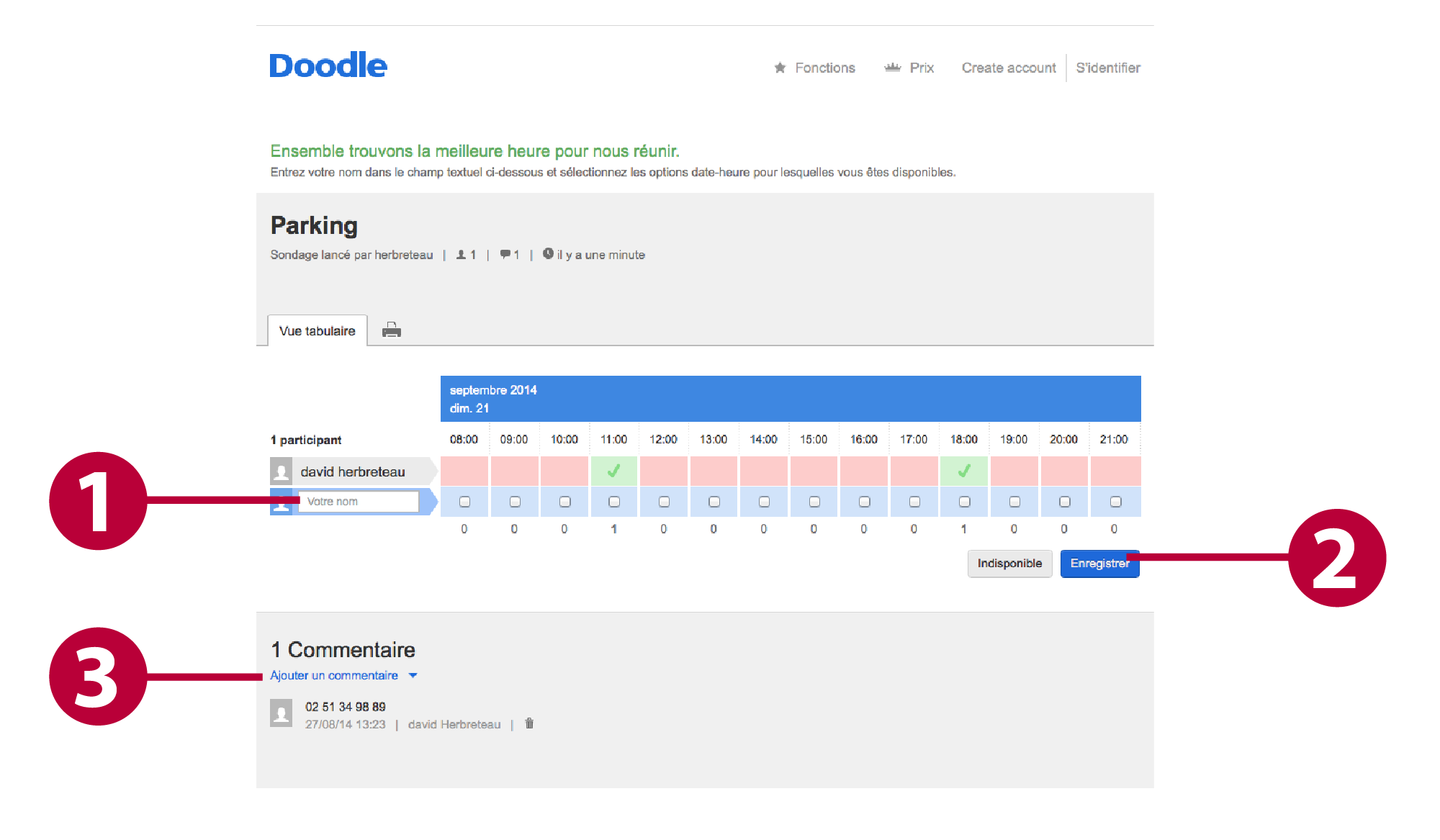This screenshot has width=1440, height=840.
Task: Open the Ajouter un commentaire link
Action: click(334, 675)
